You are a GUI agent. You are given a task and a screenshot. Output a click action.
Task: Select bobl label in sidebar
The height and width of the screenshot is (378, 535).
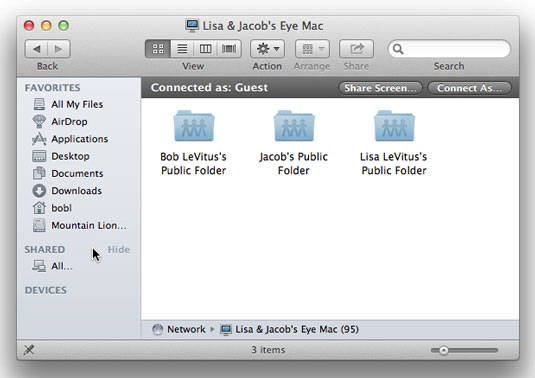pos(61,208)
